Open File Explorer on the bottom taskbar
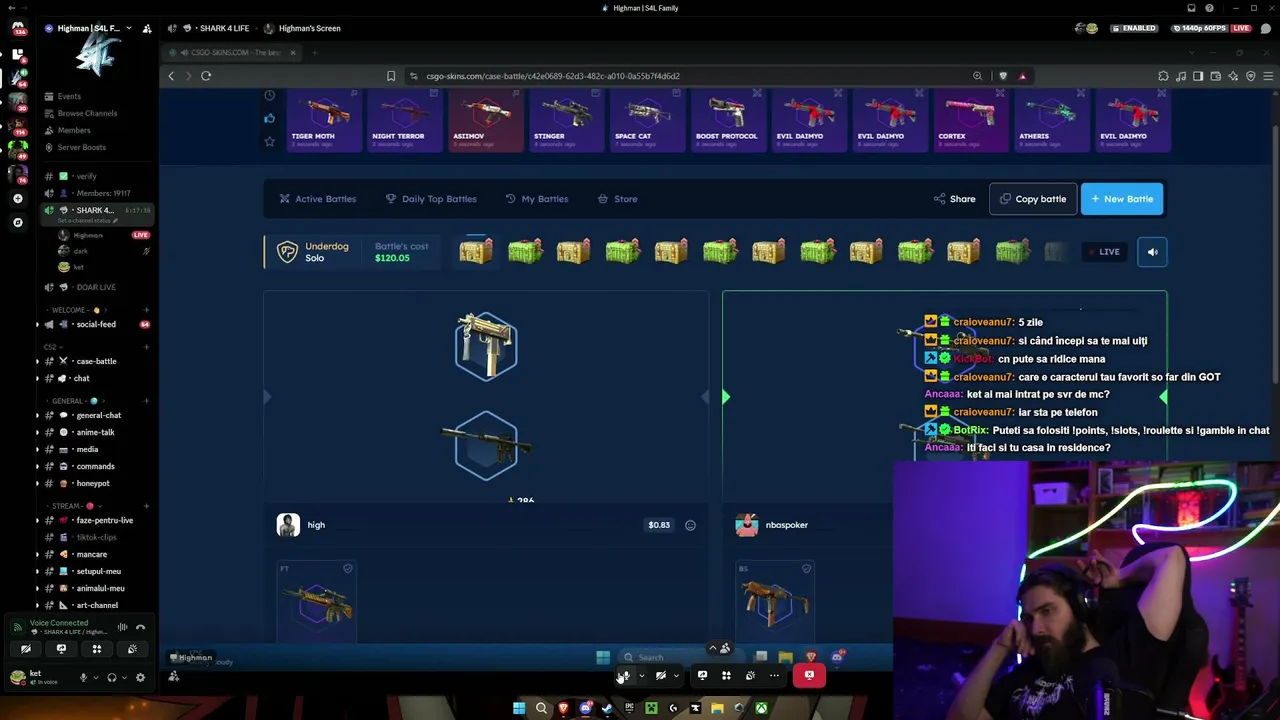 [717, 709]
